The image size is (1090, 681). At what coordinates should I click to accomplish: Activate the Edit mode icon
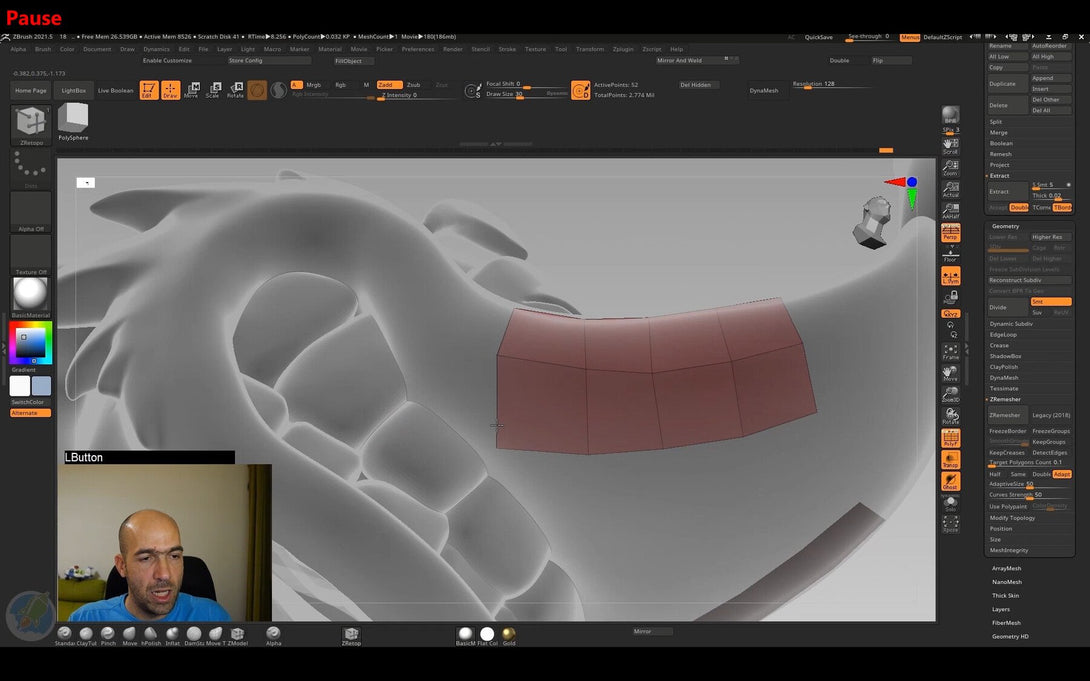149,90
